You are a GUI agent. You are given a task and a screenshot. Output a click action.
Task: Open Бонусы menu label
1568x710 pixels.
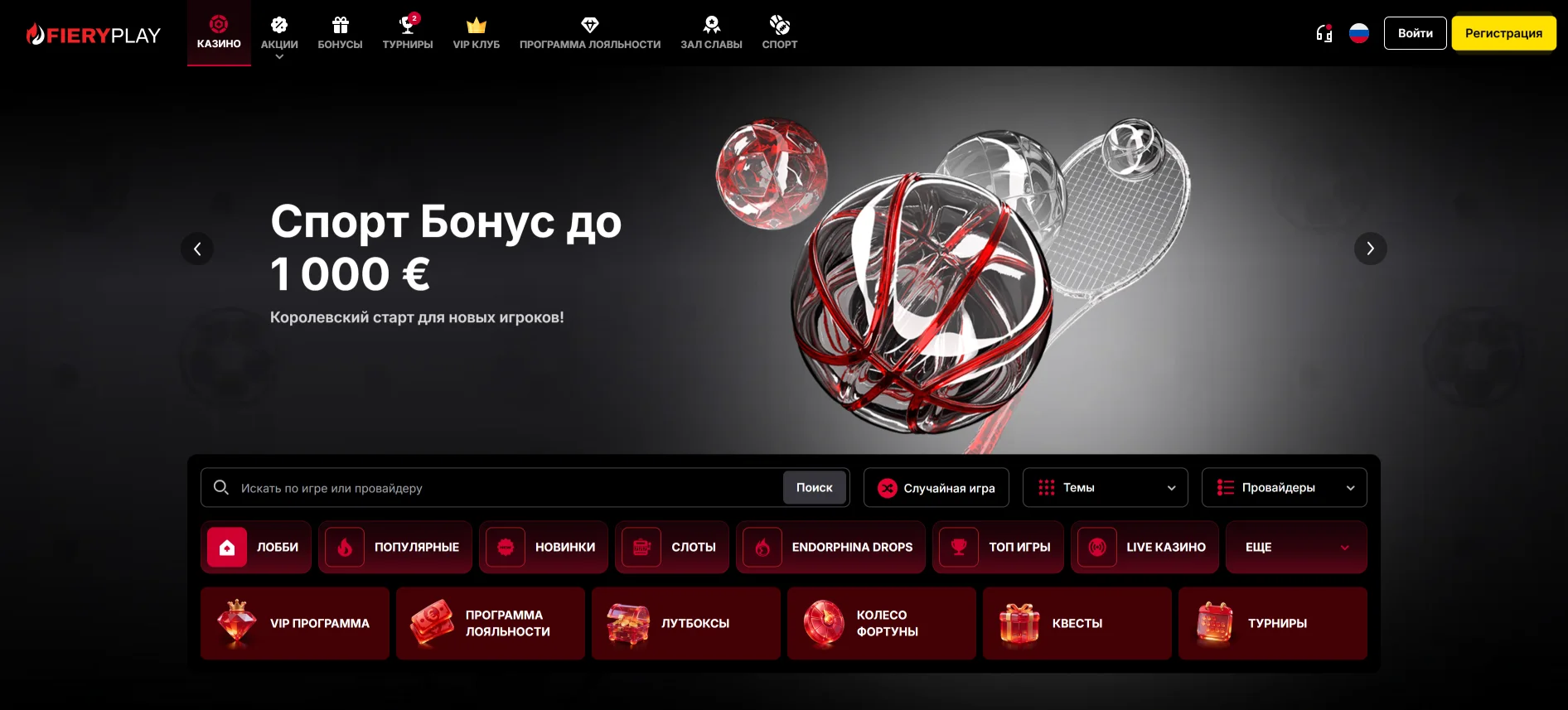click(x=341, y=45)
